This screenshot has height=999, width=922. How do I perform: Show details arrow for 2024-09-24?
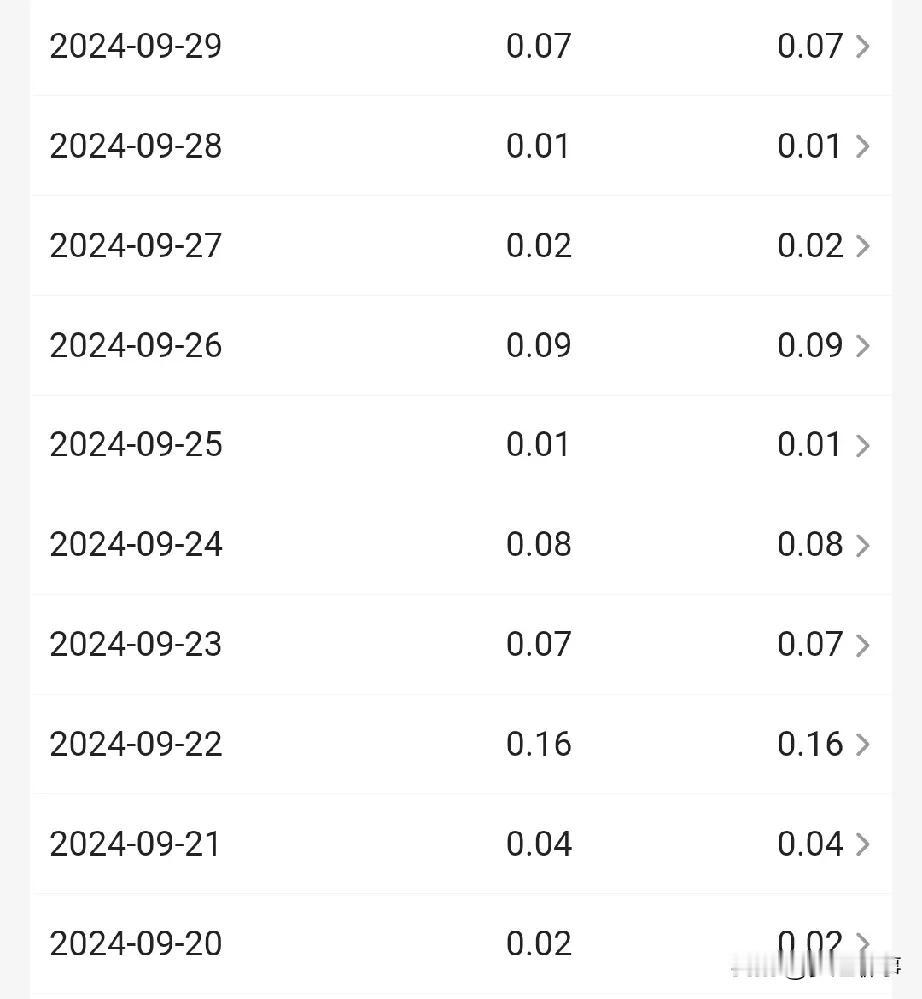coord(862,545)
